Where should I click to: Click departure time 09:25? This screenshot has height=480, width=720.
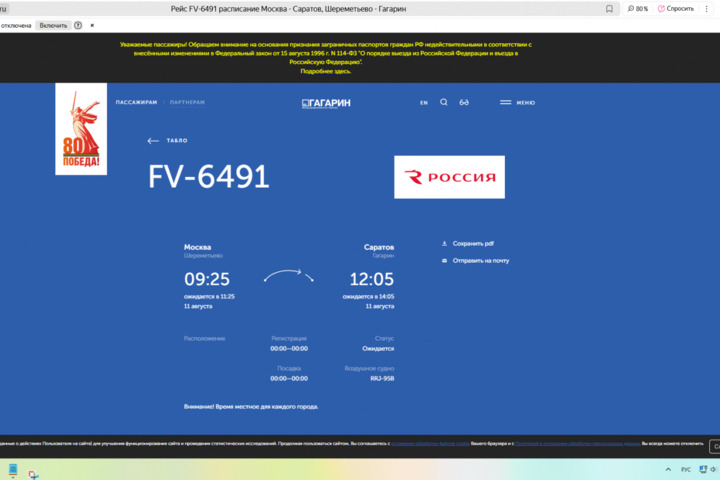[207, 279]
